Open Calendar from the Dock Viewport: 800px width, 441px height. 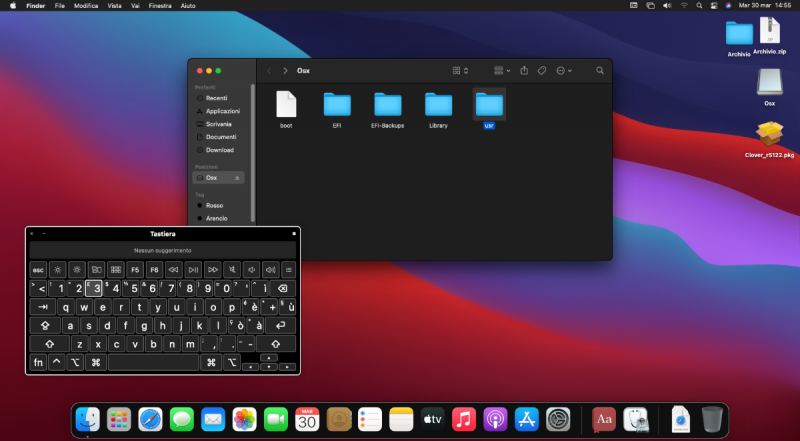[x=307, y=420]
